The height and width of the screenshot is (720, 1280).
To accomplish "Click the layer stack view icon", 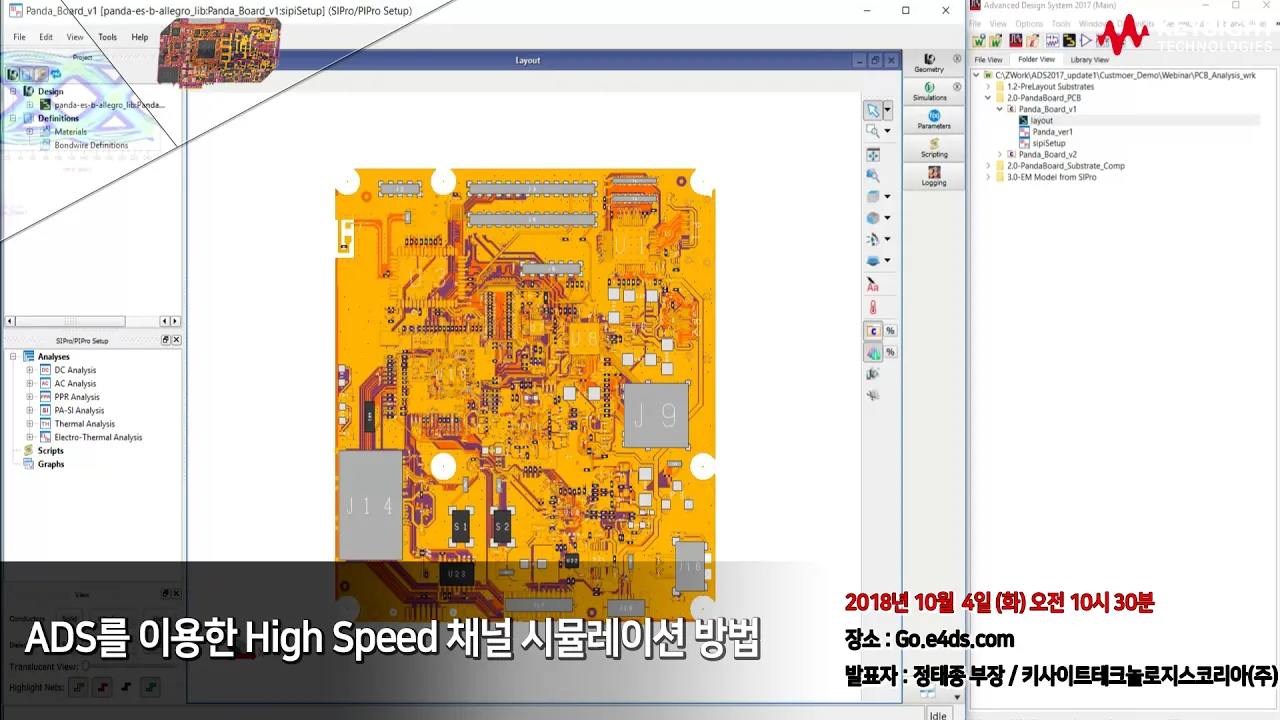I will click(873, 261).
